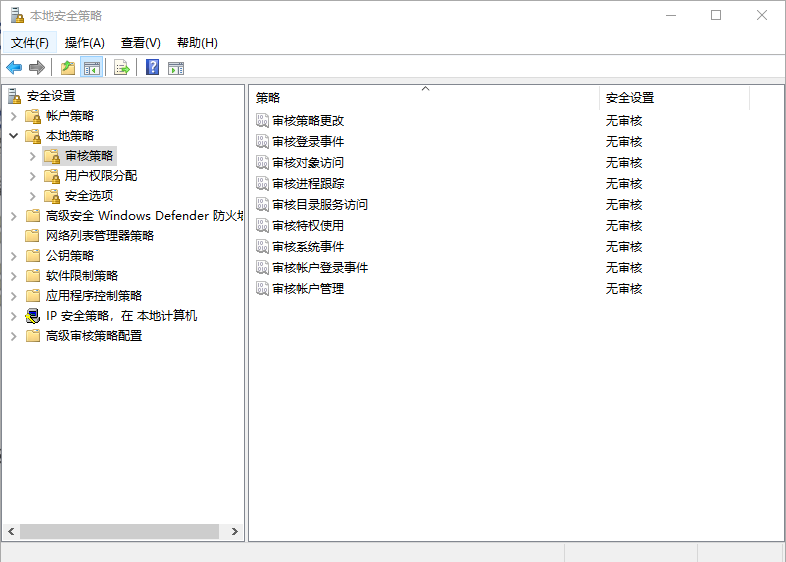Click the 审核帐户登录事件 policy icon
Screen dimensions: 786x562
coord(262,268)
